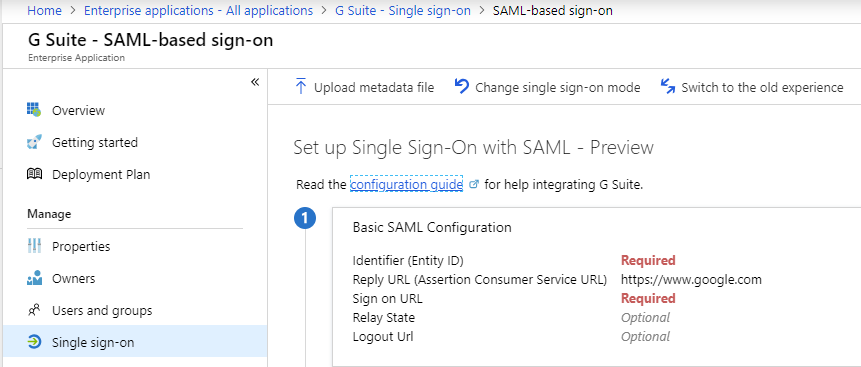
Task: Click the Deployment Plan book icon
Action: click(34, 174)
